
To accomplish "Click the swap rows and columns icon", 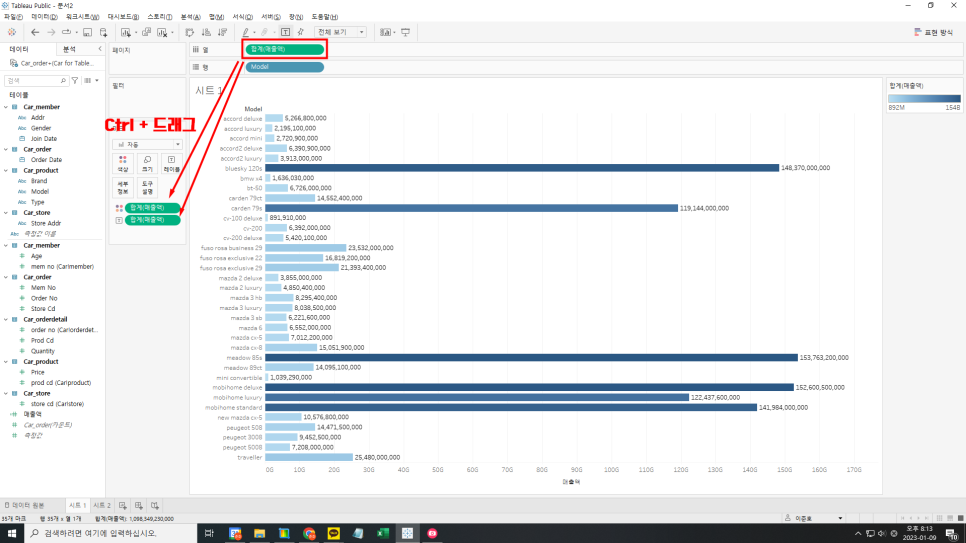I will coord(190,32).
